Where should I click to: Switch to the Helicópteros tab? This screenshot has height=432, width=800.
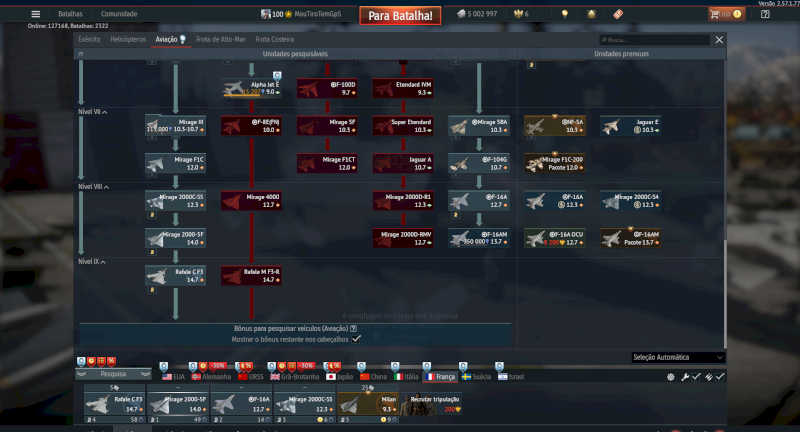pos(128,39)
